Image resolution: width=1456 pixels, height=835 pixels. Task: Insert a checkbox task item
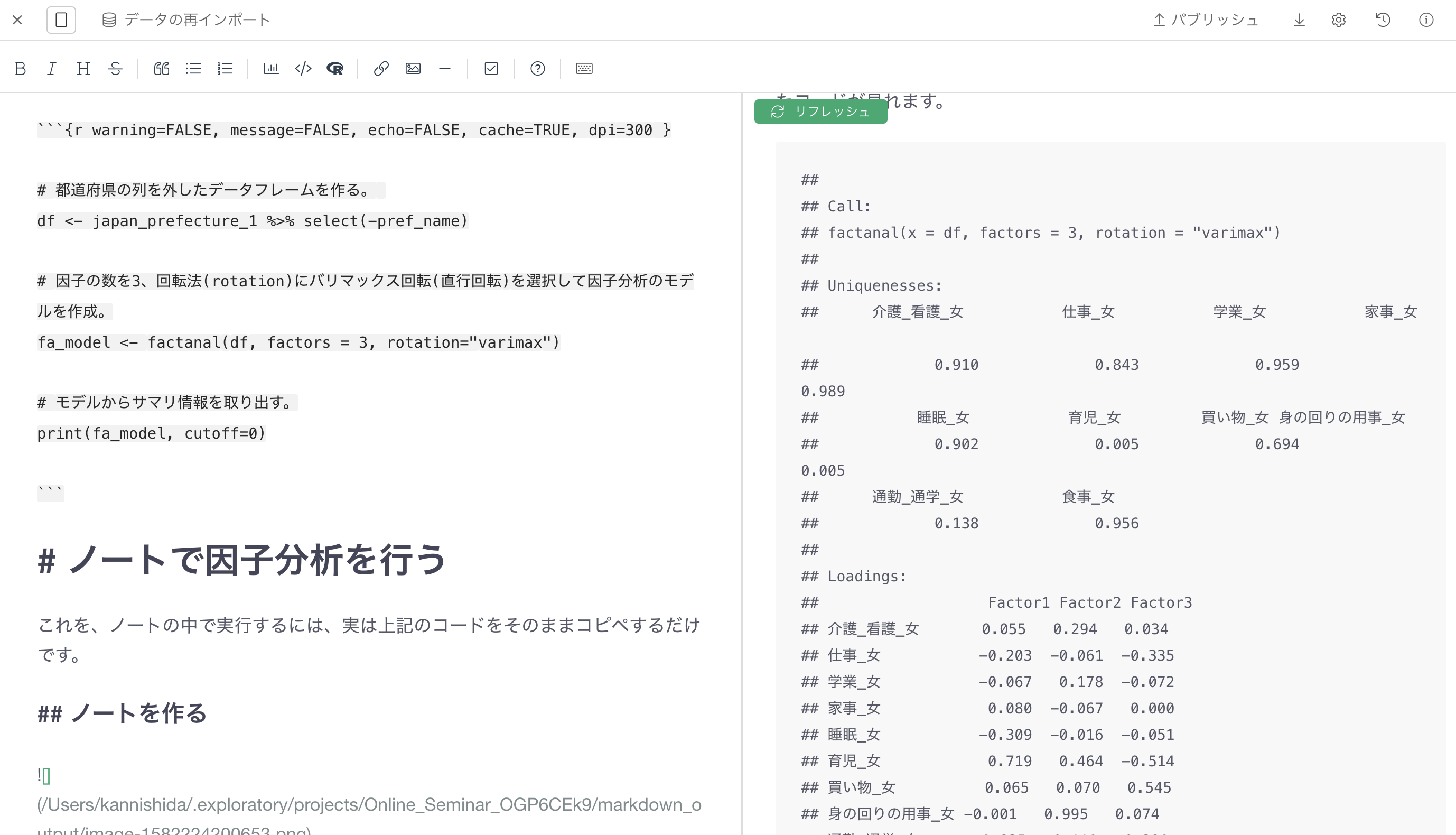coord(491,69)
